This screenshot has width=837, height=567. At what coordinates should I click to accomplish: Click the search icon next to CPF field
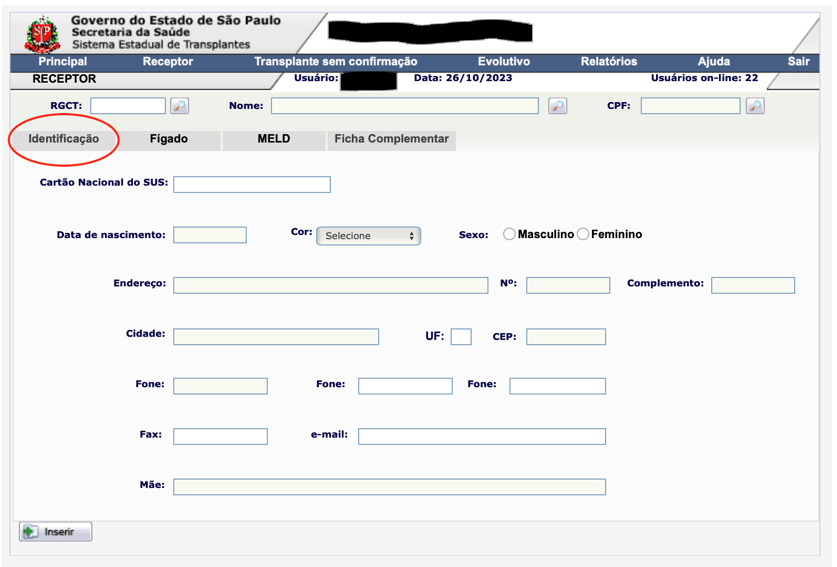coord(755,105)
